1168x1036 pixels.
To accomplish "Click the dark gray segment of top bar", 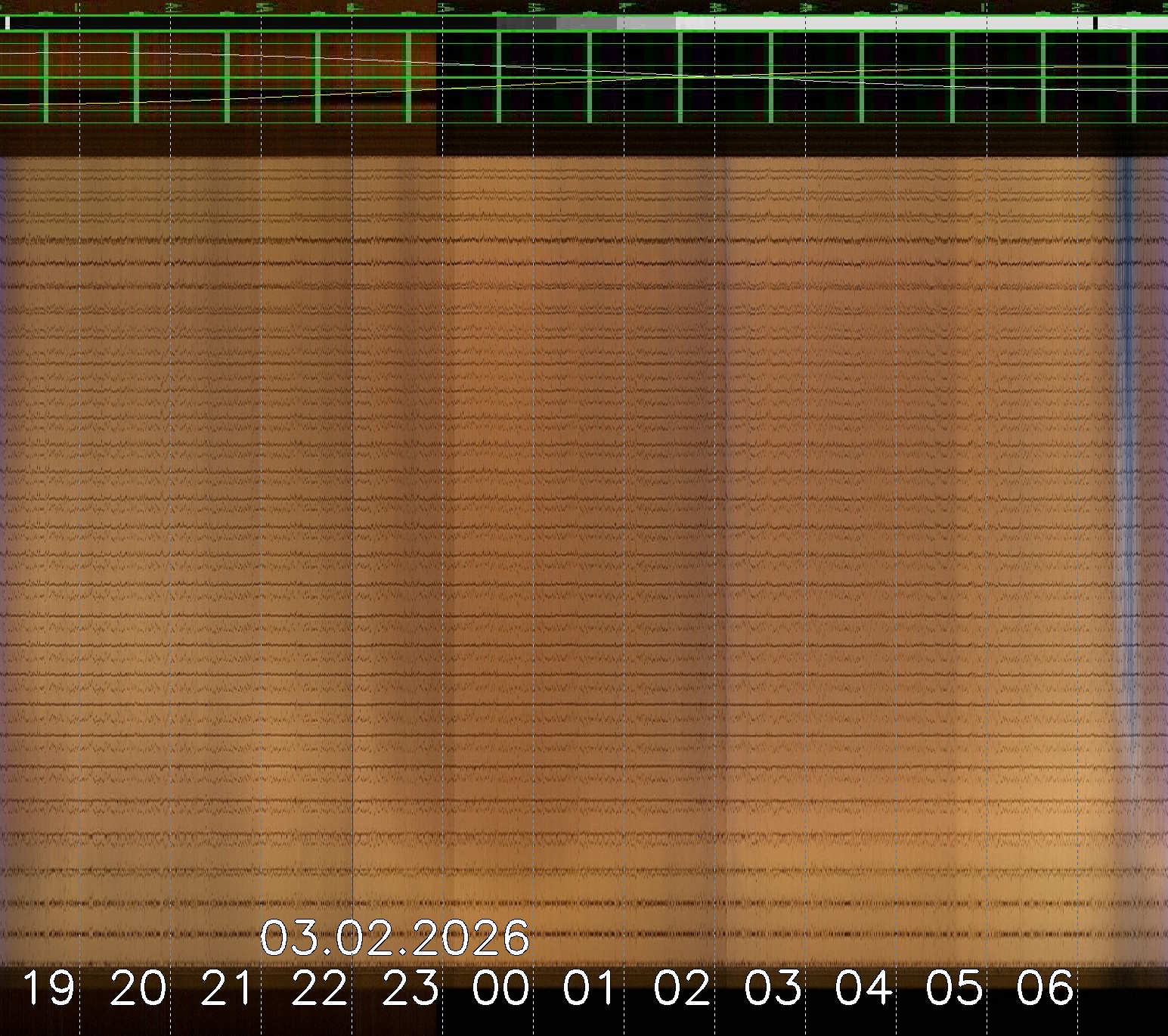I will tap(526, 23).
